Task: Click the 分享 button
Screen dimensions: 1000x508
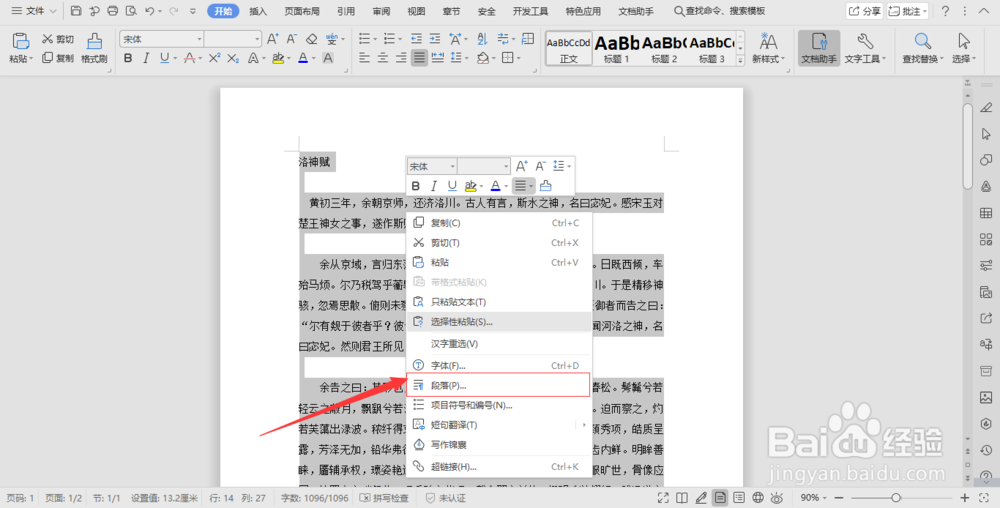Action: point(864,11)
